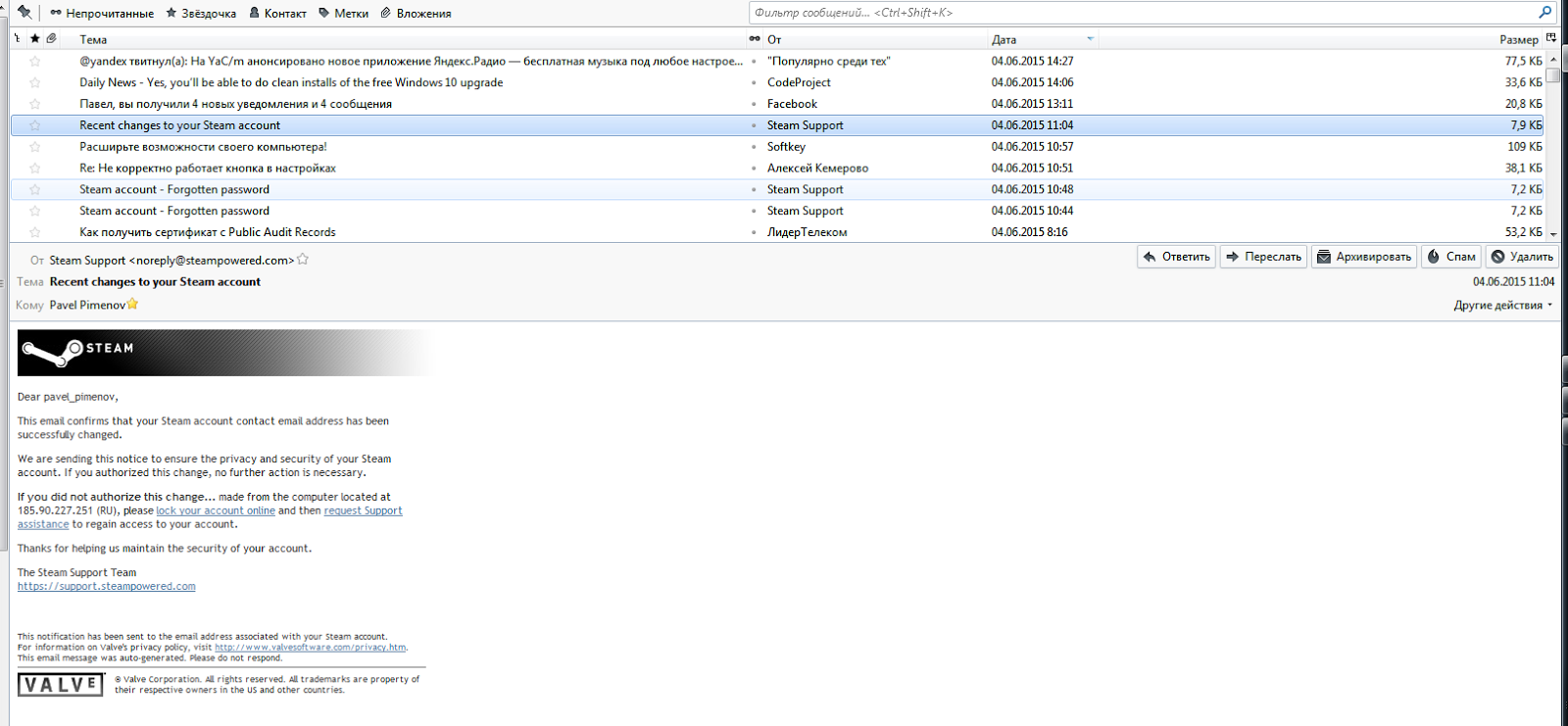Select 'Re: Не корректно работает кнопка в настройках'
Screen dimensions: 1568x726
coord(777,169)
